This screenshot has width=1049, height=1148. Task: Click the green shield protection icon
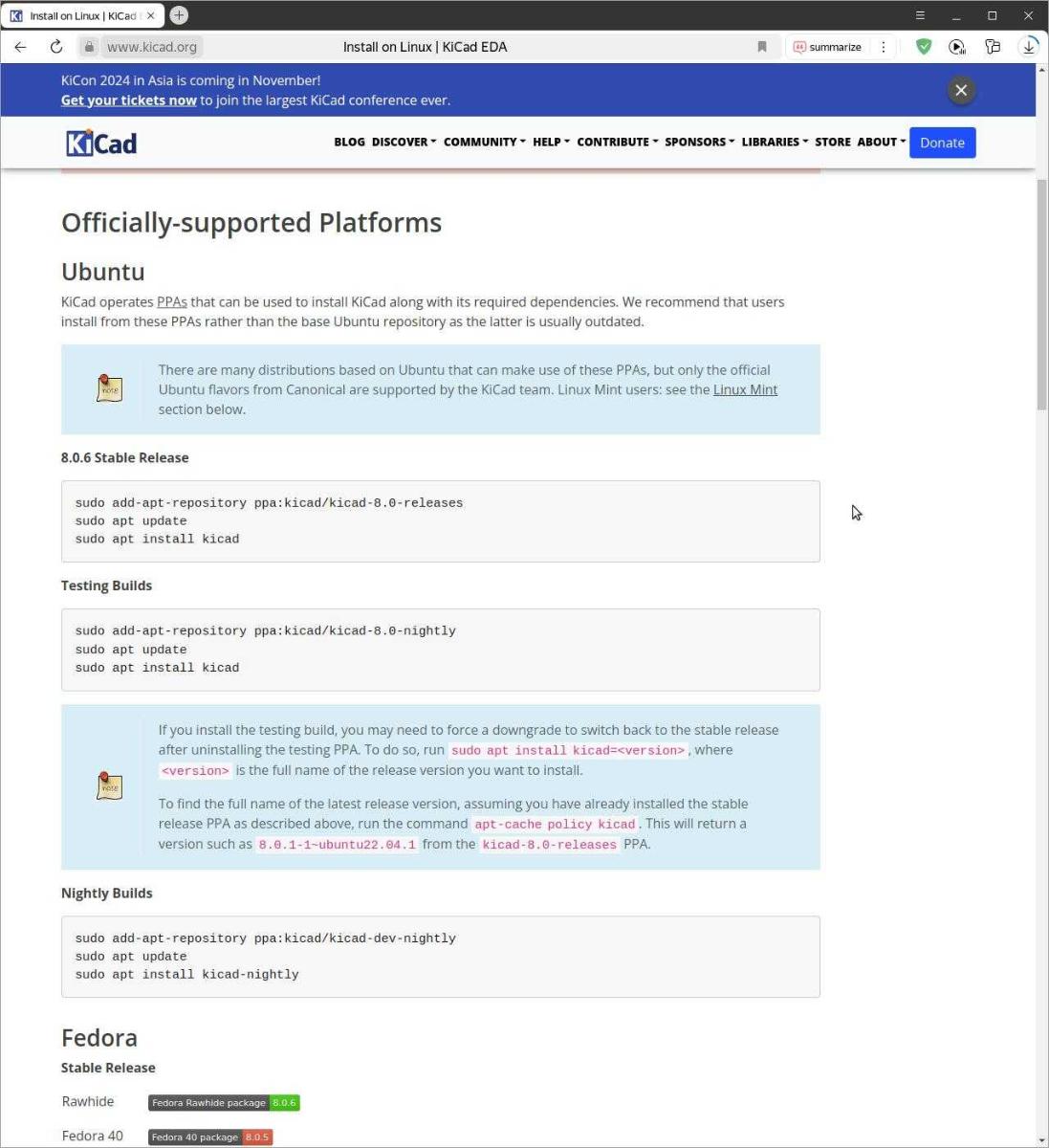tap(924, 47)
